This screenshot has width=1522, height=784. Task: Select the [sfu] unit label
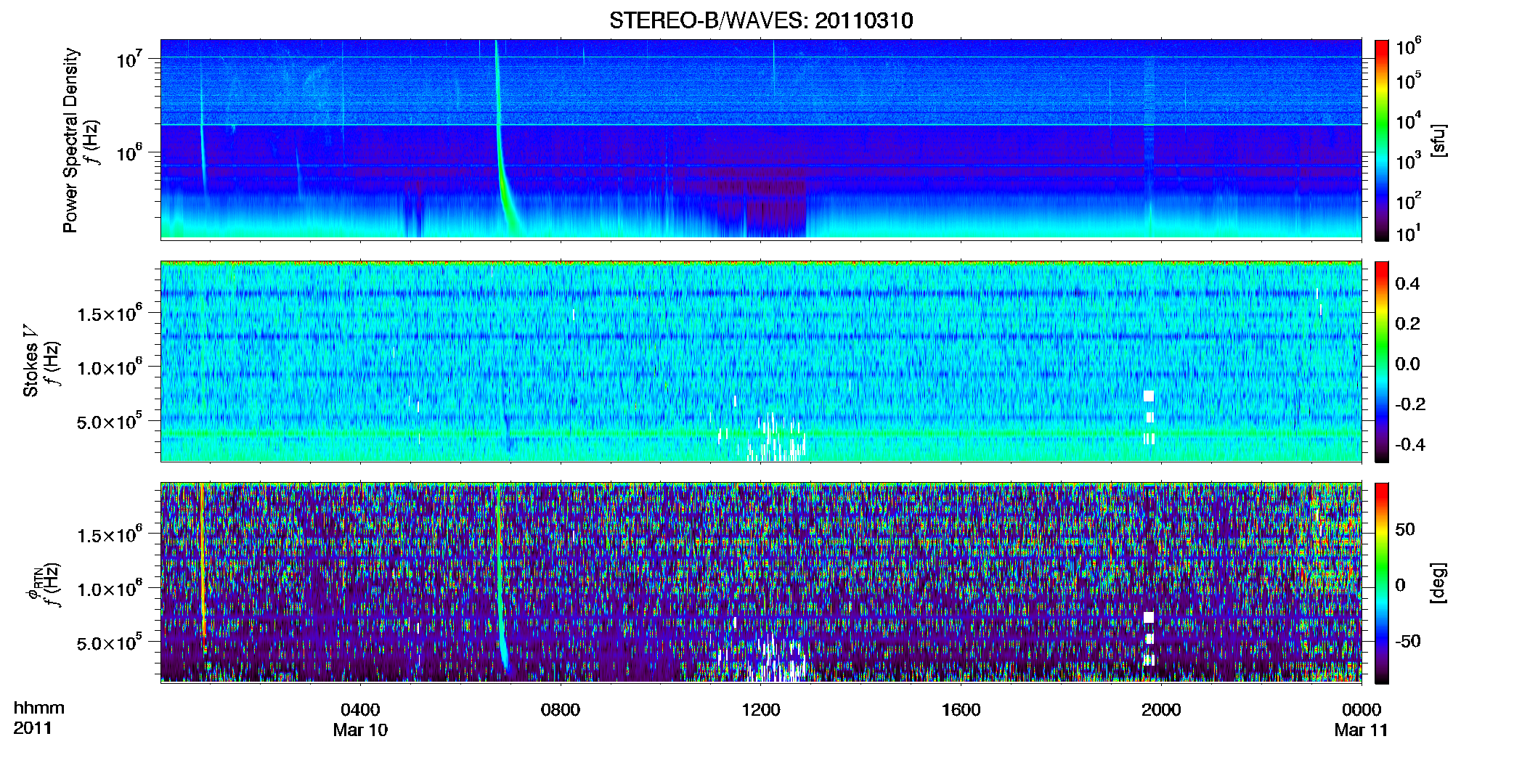(1438, 140)
